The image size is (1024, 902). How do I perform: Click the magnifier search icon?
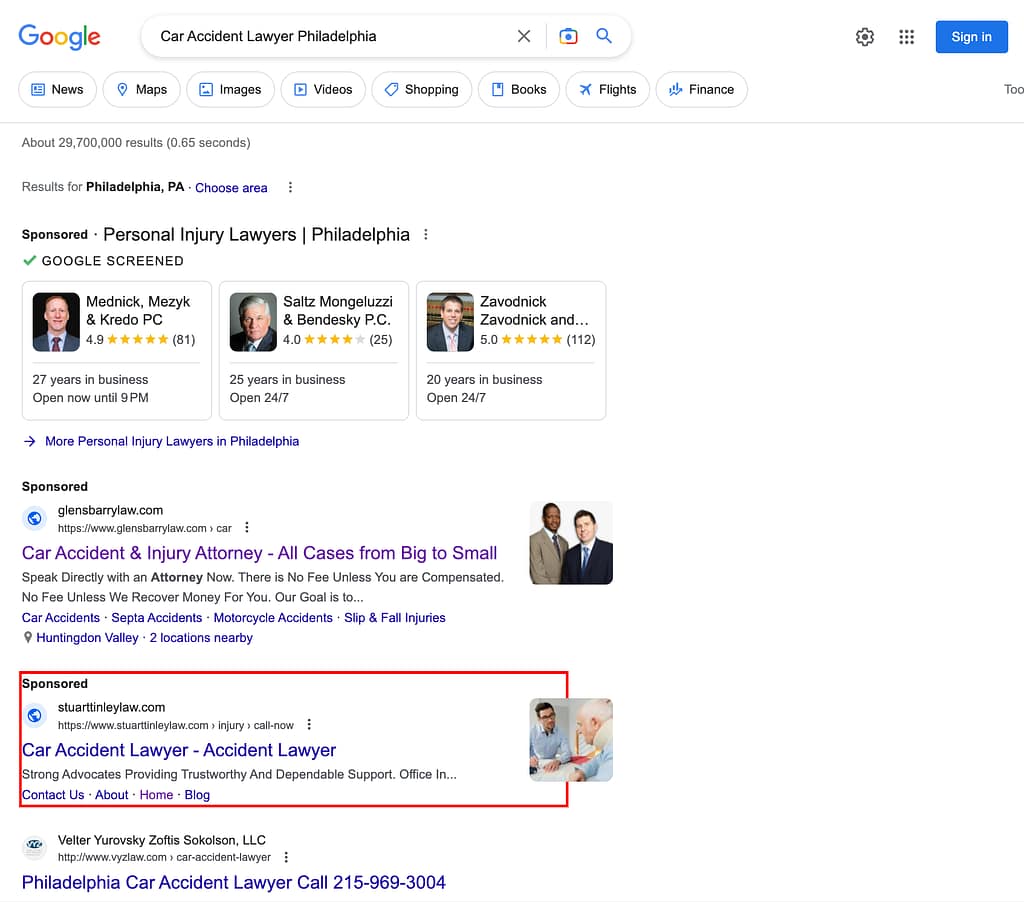click(x=604, y=36)
